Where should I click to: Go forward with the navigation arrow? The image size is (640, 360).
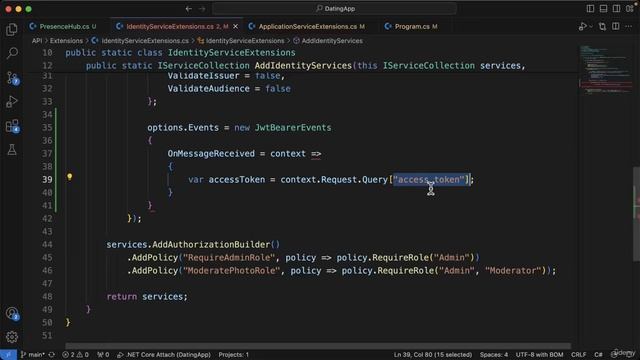(x=202, y=9)
